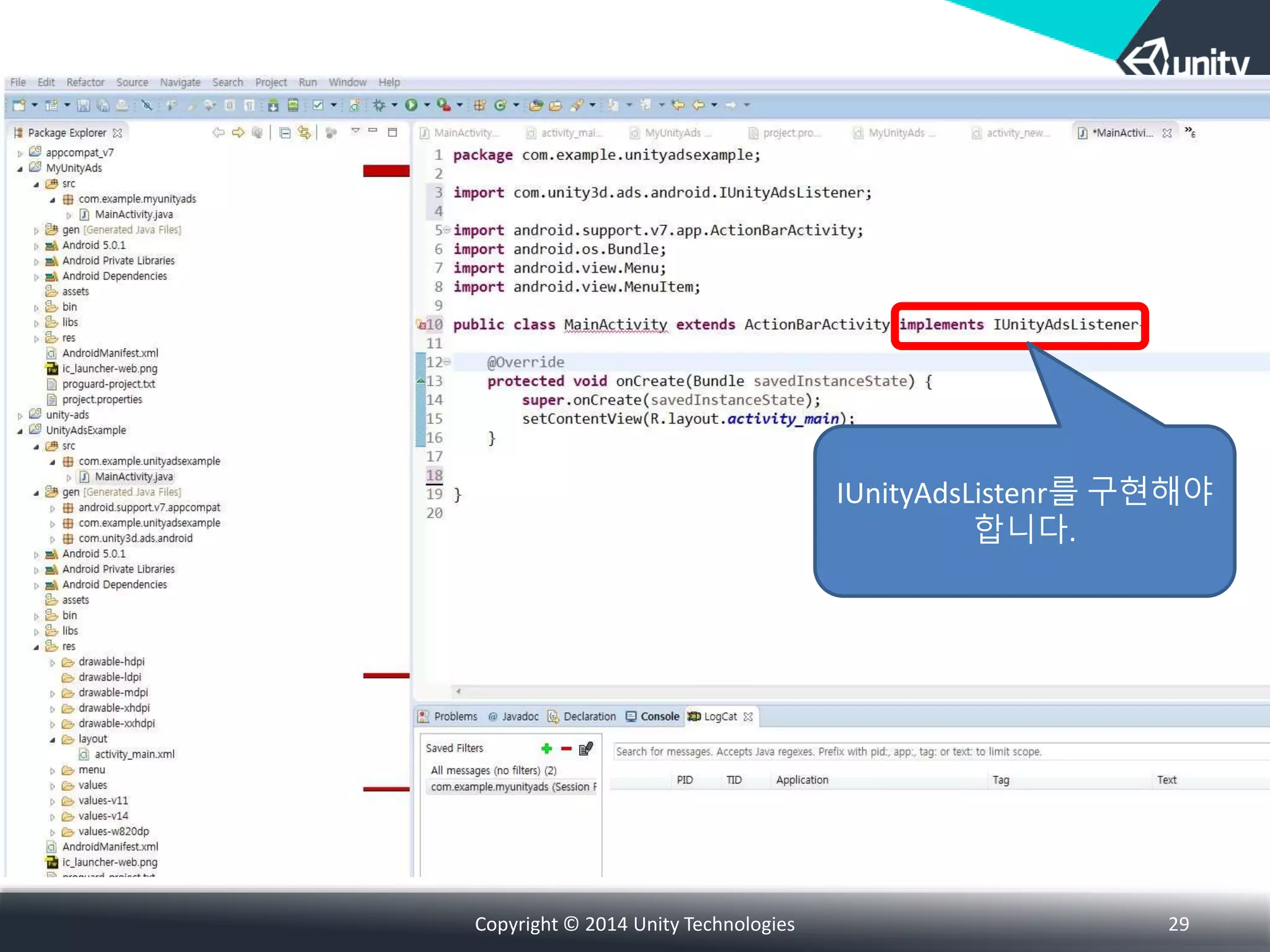Edit selected LogCat filter icon
1270x952 pixels.
coord(586,749)
